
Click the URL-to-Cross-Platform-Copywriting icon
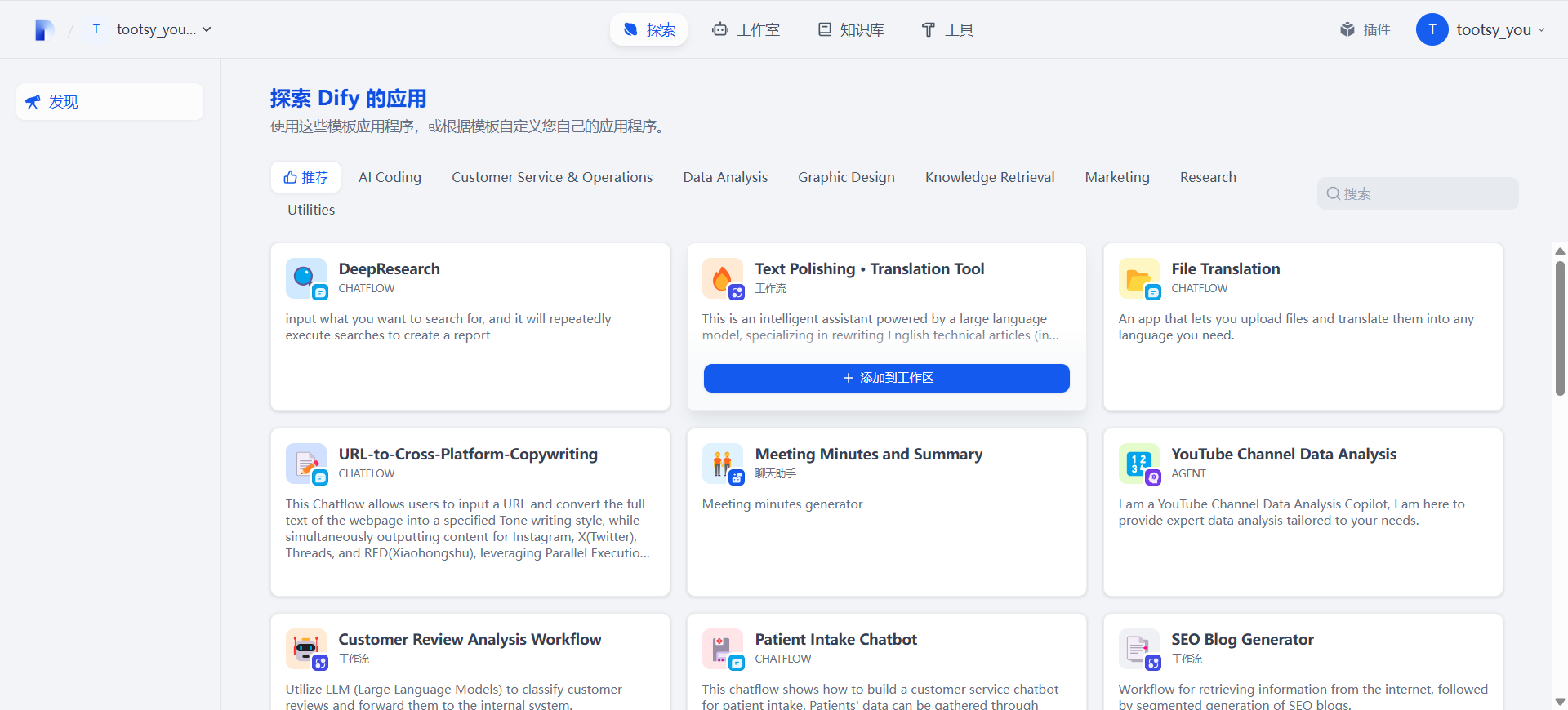click(x=305, y=464)
